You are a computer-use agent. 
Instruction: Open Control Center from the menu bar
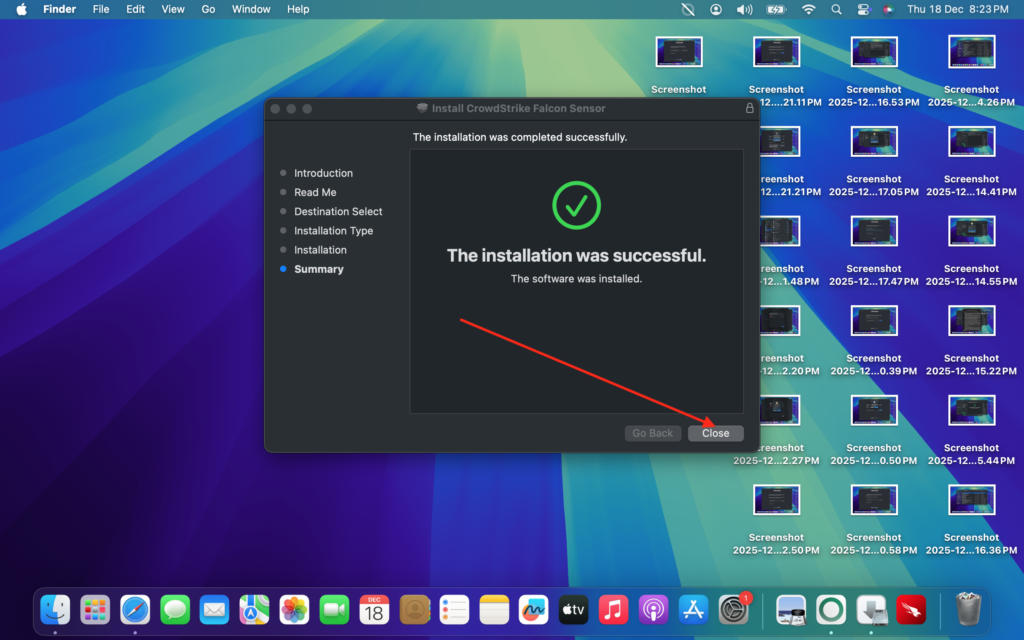[x=863, y=9]
